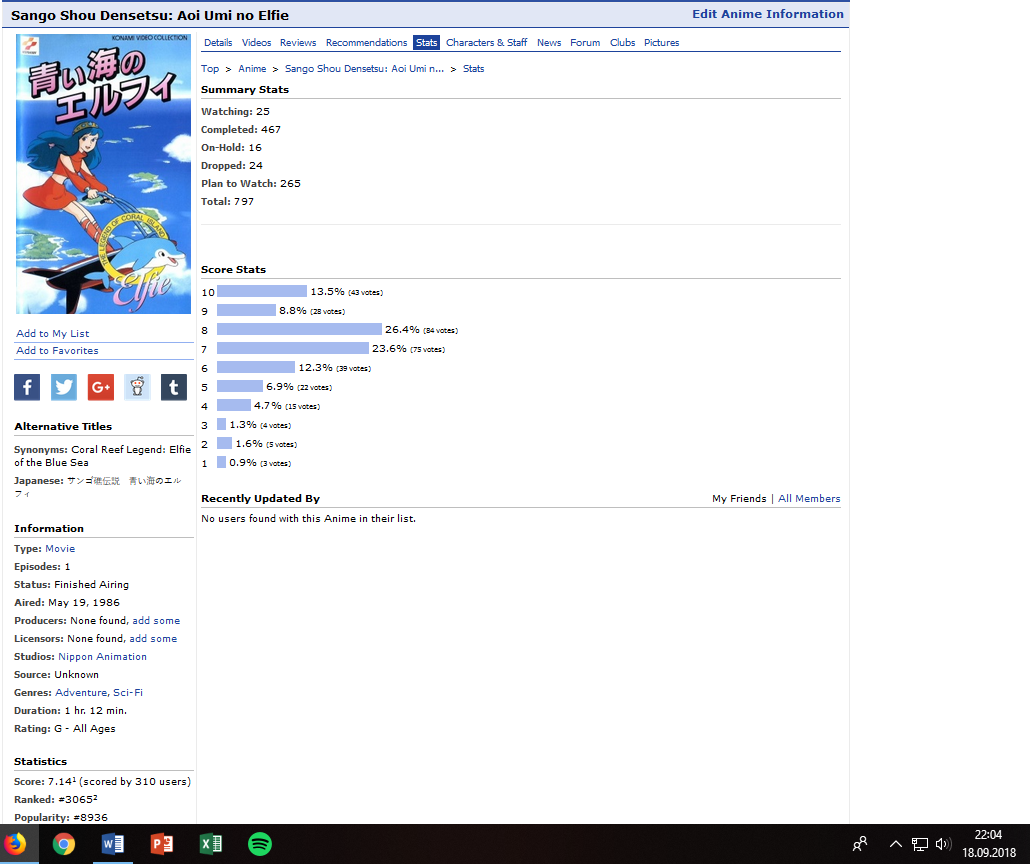Open the Movie type link
The width and height of the screenshot is (1030, 864).
tap(60, 549)
